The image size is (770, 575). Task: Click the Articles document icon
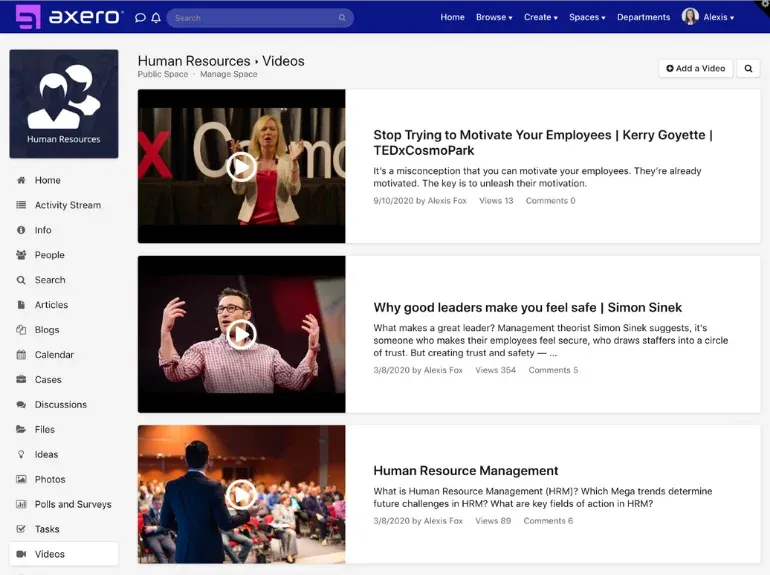click(21, 305)
